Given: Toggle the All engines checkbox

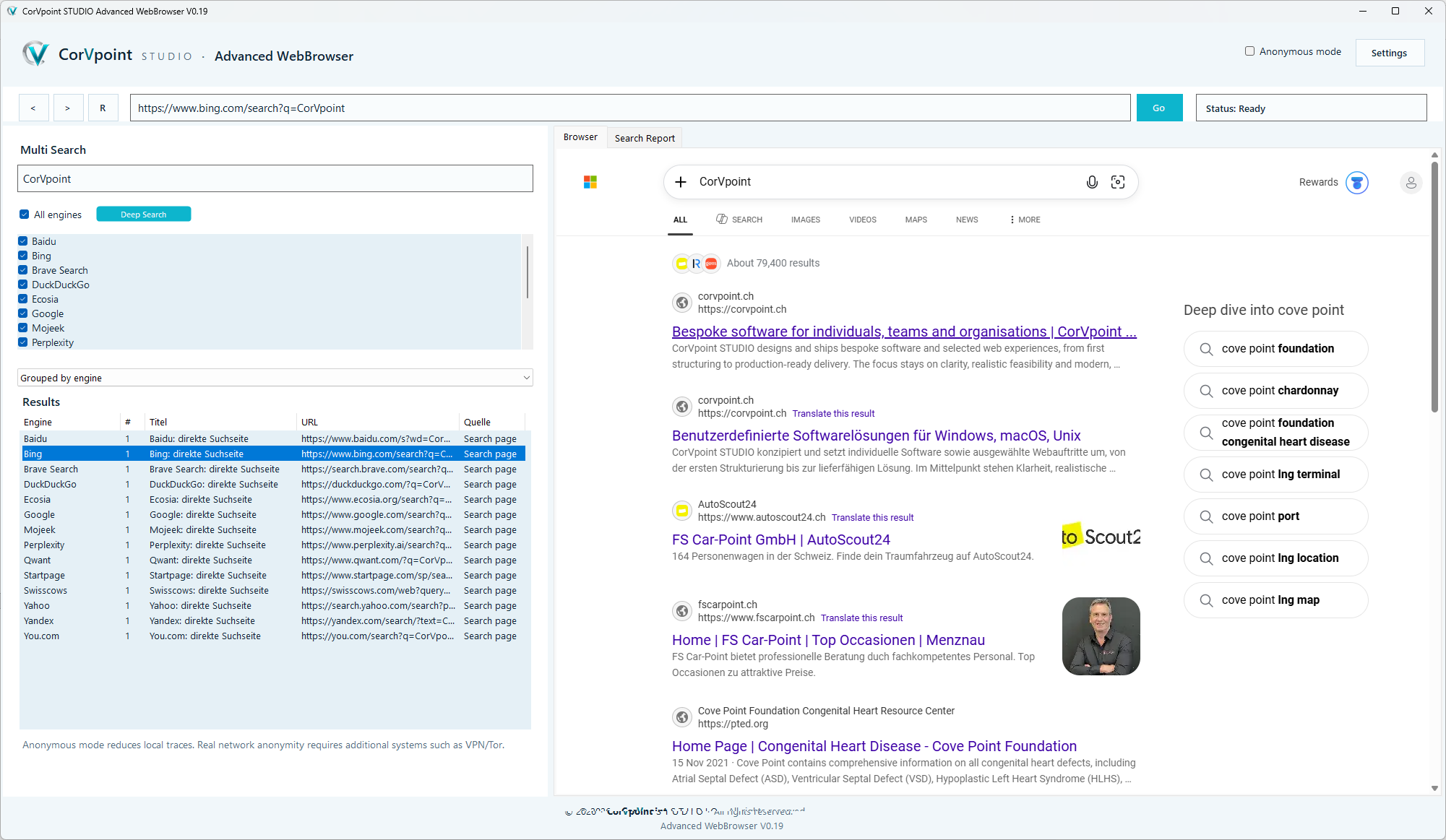Looking at the screenshot, I should click(25, 215).
